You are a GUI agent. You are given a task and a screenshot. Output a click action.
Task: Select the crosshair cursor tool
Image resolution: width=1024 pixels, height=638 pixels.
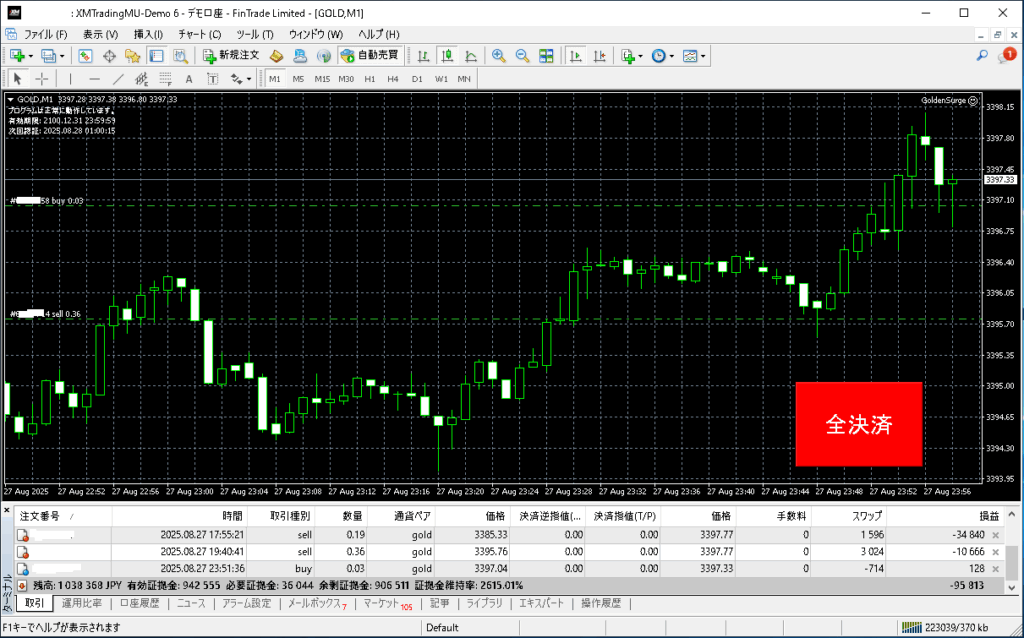click(41, 79)
